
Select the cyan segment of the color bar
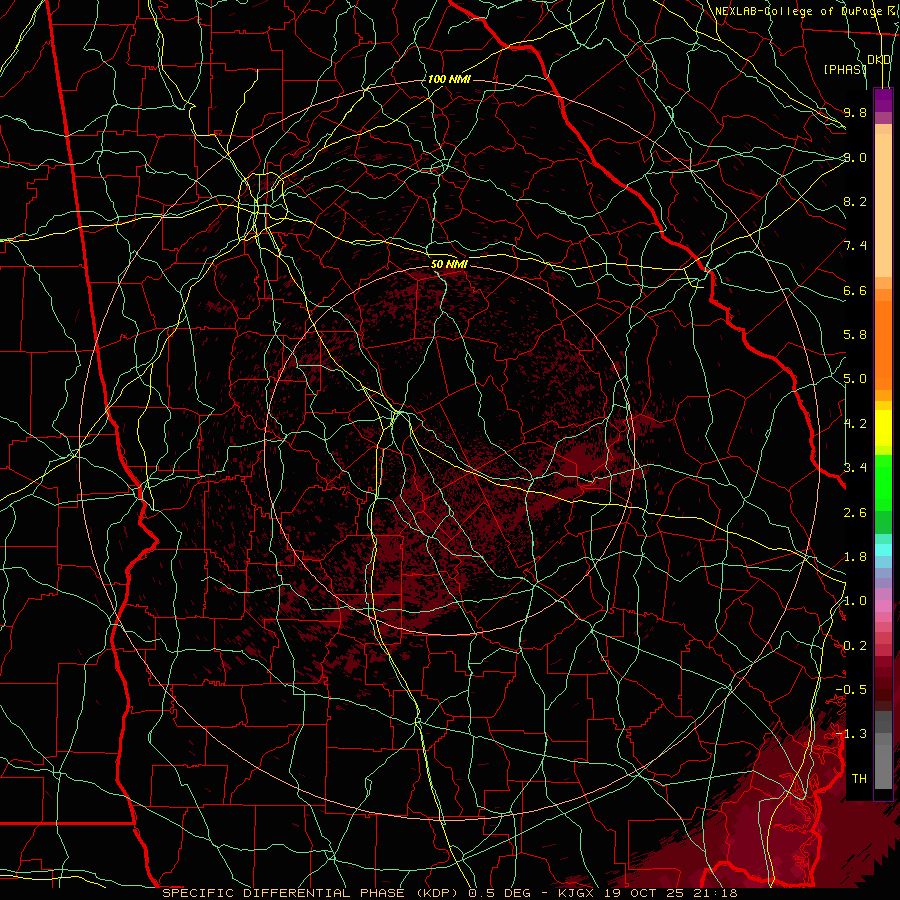pos(883,550)
